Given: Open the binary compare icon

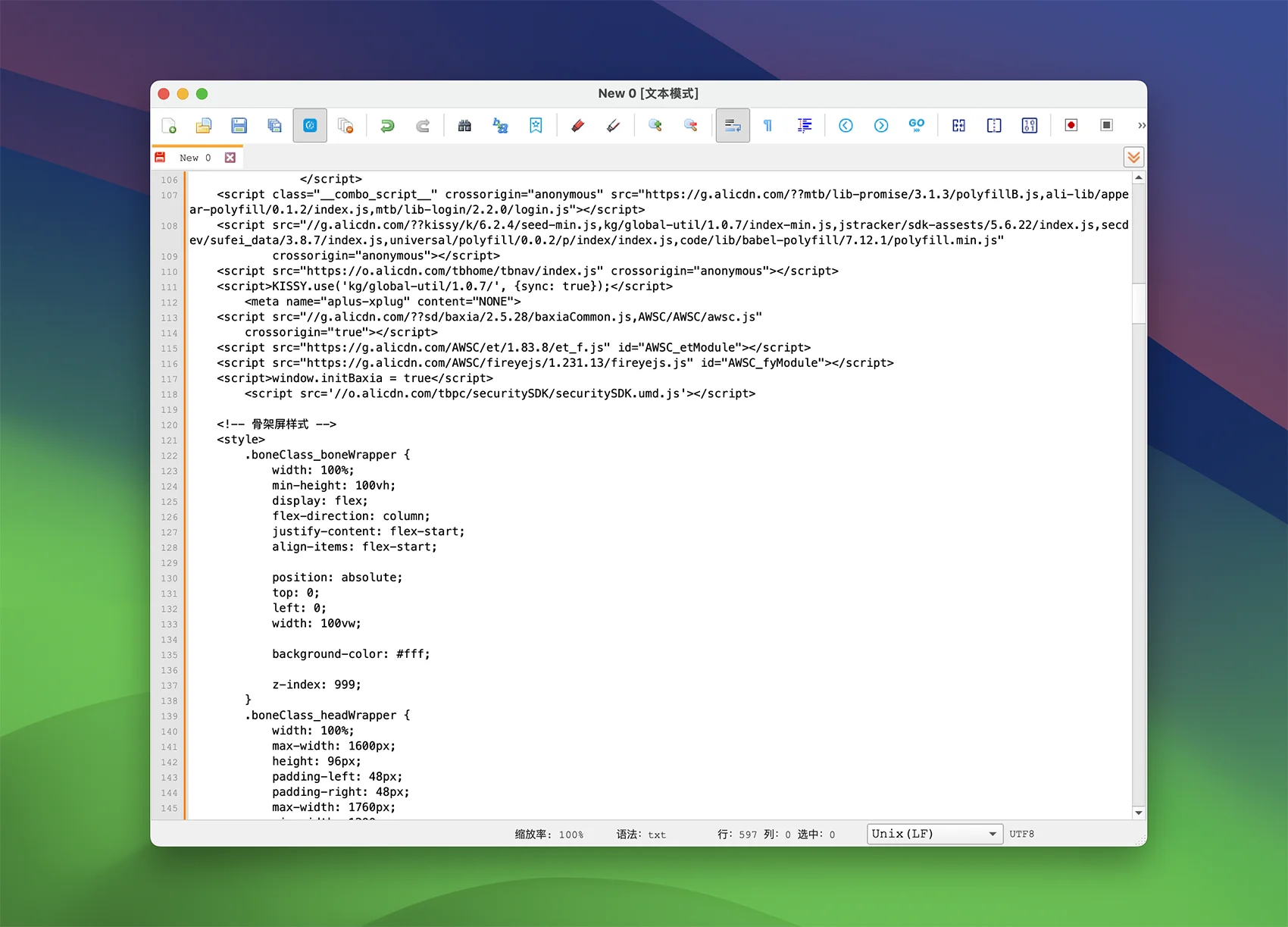Looking at the screenshot, I should click(x=1030, y=126).
